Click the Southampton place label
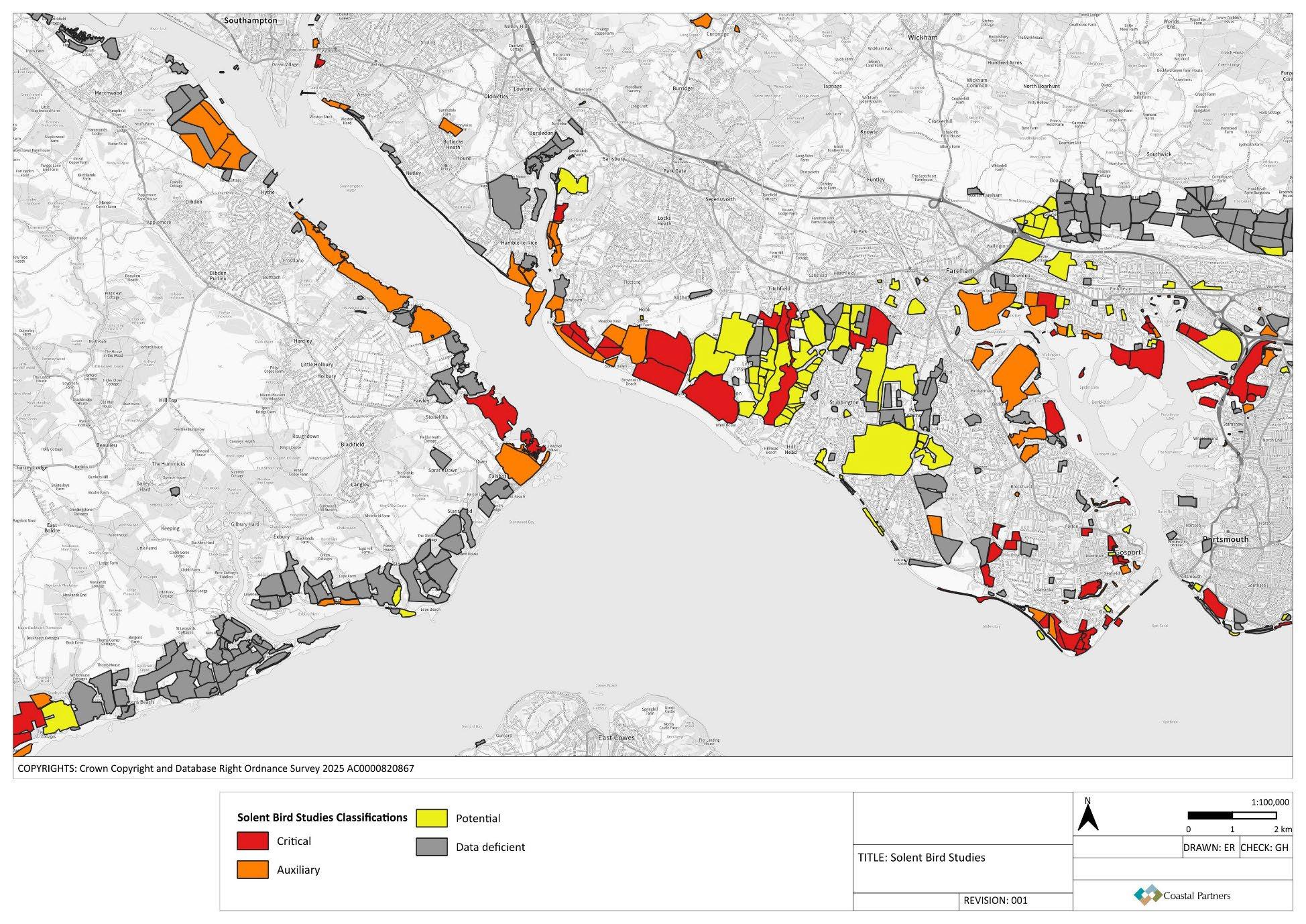Image resolution: width=1306 pixels, height=924 pixels. coord(251,21)
